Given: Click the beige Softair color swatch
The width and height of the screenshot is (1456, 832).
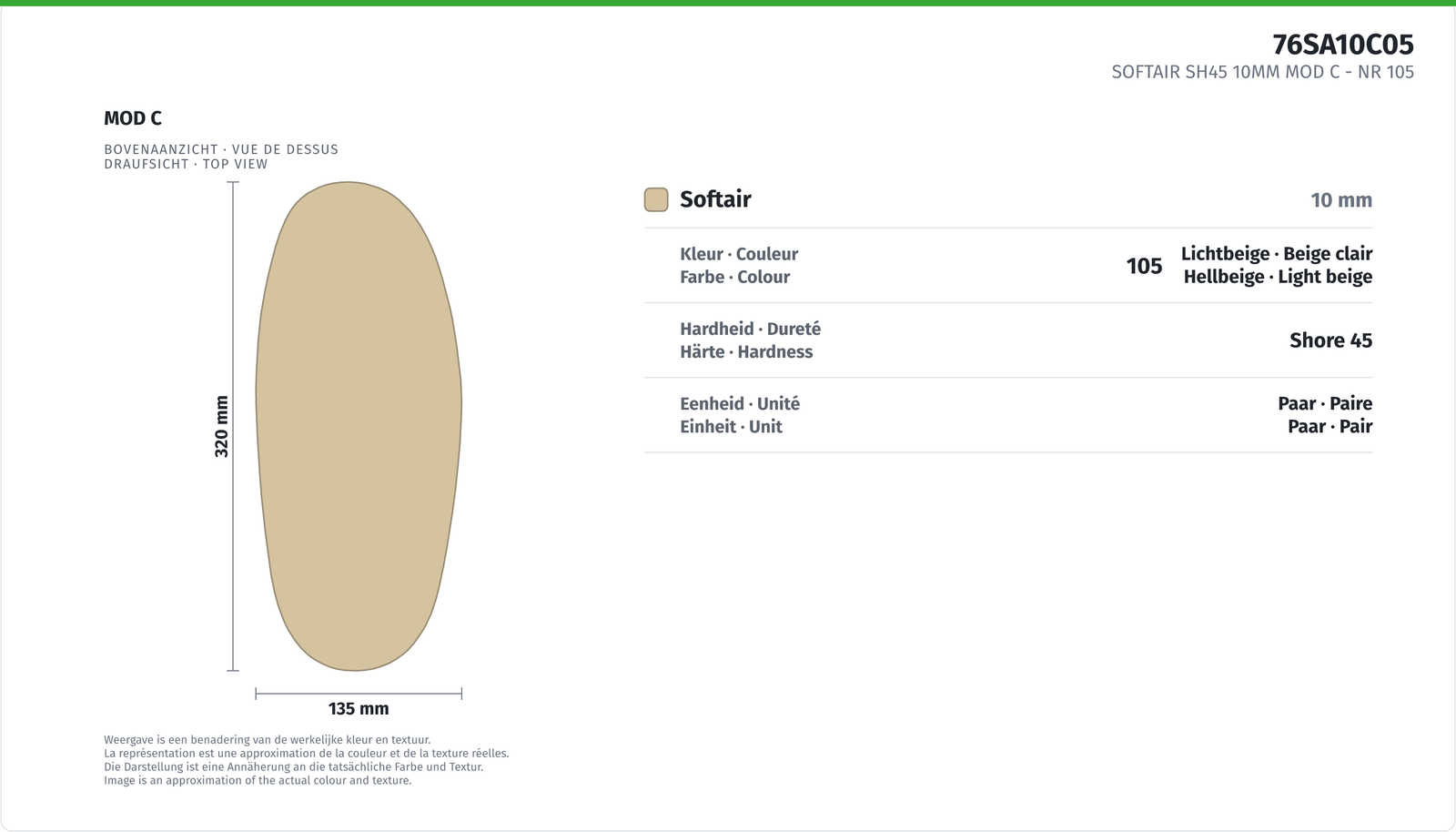Looking at the screenshot, I should 656,199.
